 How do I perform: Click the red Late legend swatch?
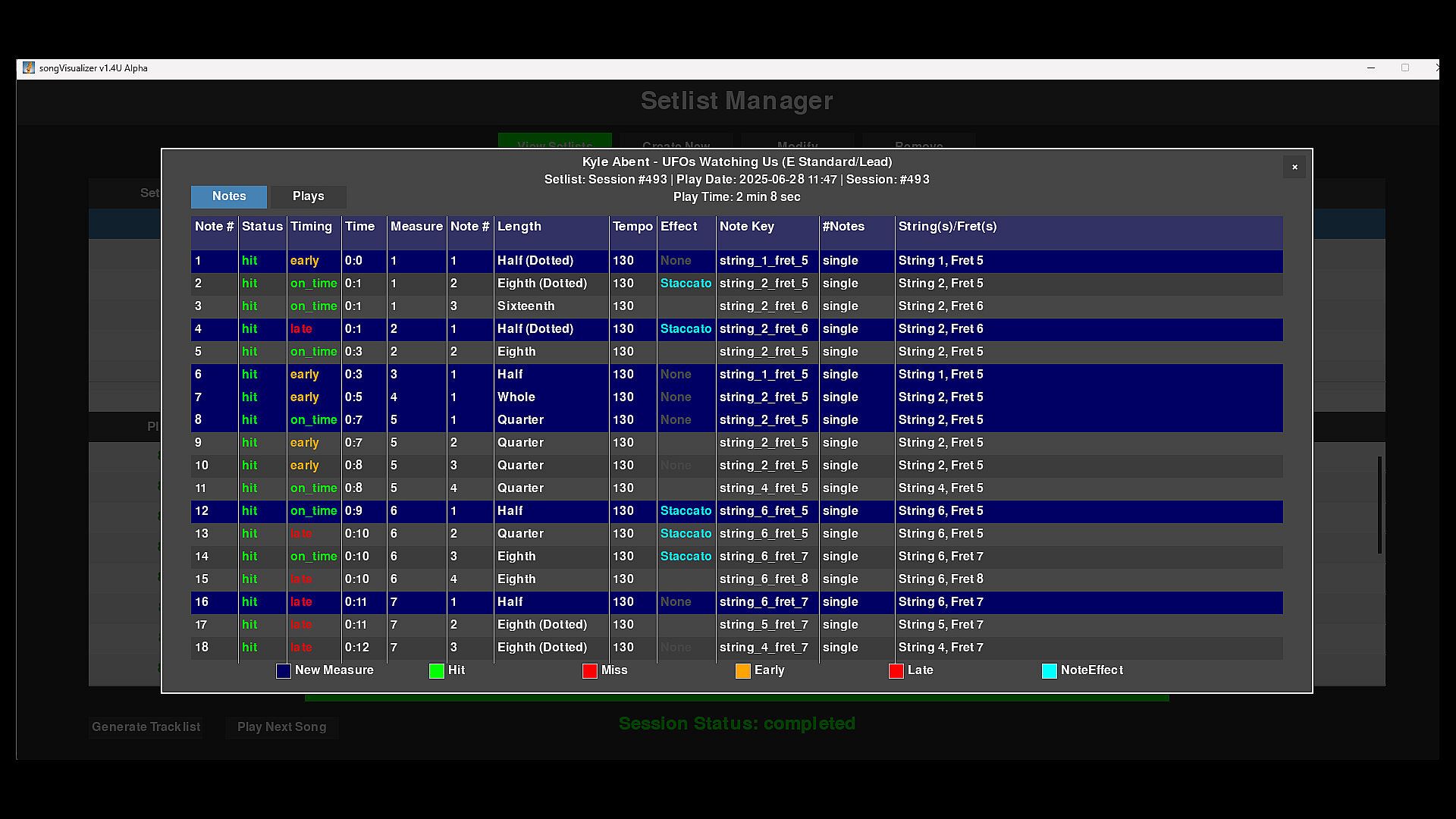click(x=896, y=671)
